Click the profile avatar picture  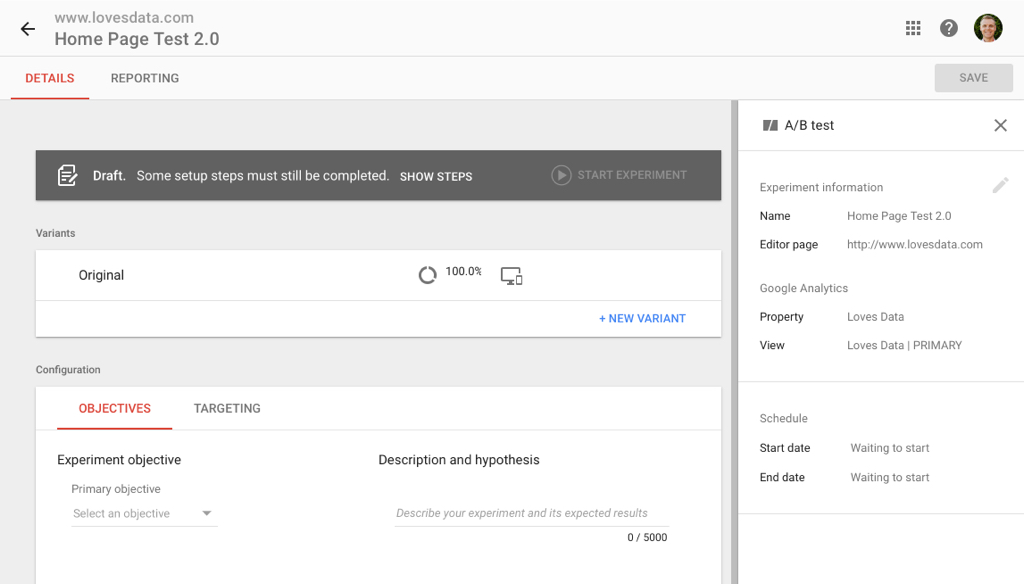coord(988,27)
